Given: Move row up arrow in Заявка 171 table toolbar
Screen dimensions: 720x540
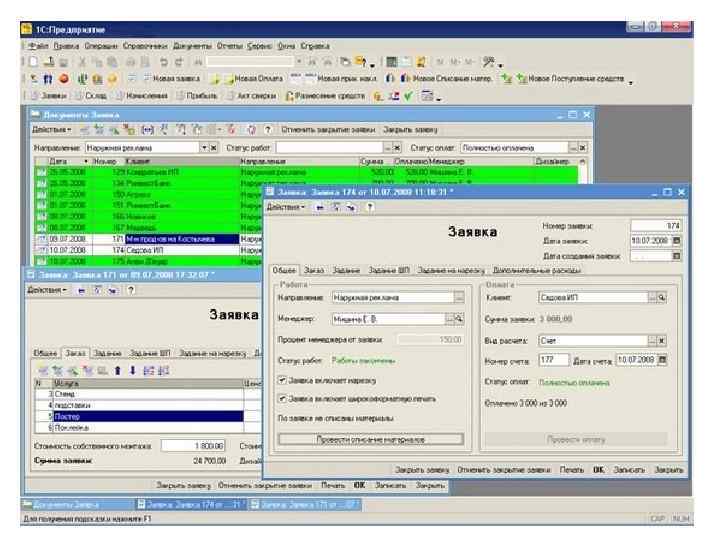Looking at the screenshot, I should [118, 370].
